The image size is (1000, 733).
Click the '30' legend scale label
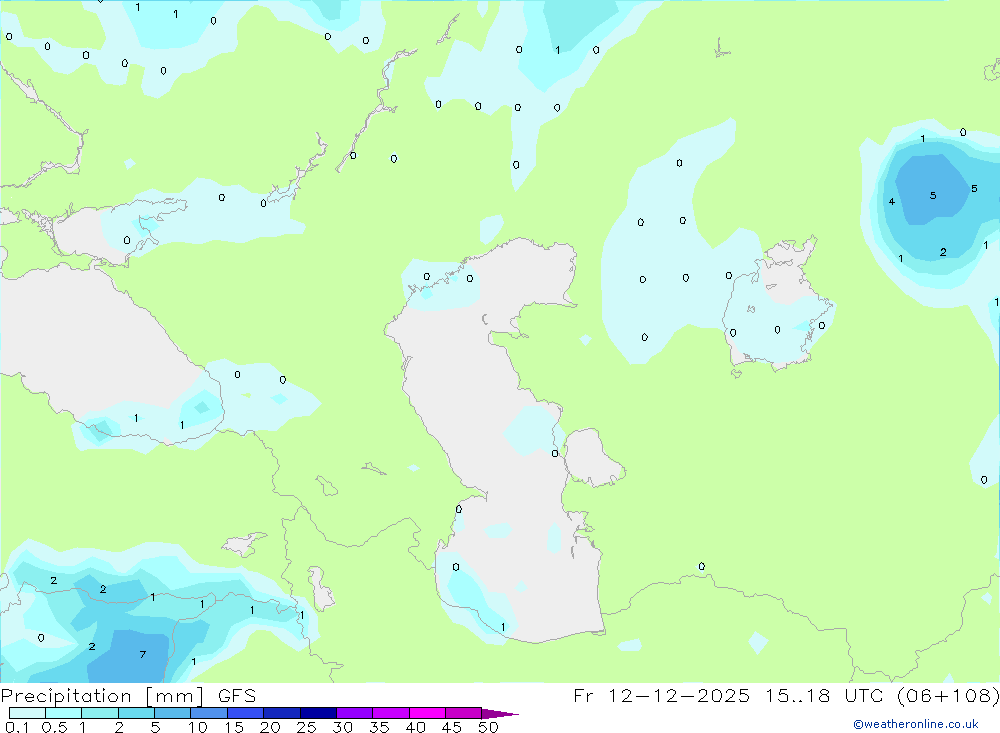click(x=343, y=727)
